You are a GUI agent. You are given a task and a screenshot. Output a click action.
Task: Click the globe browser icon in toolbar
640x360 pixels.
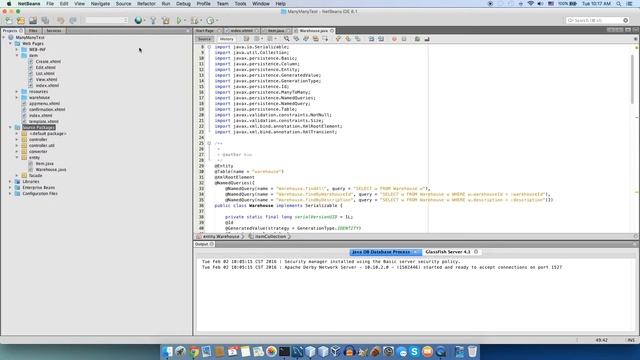[138, 20]
